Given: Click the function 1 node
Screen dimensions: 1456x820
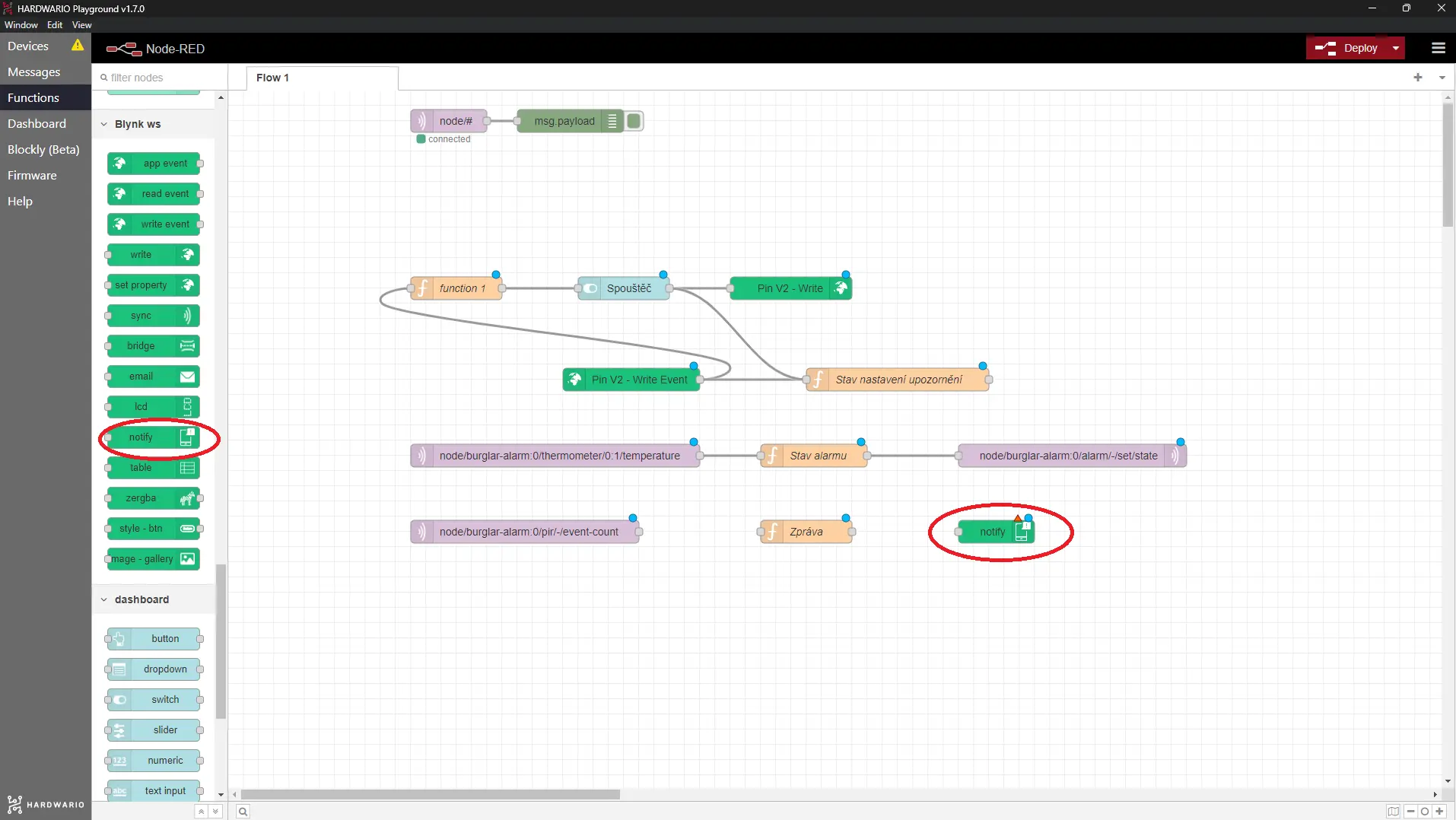Looking at the screenshot, I should coord(456,288).
